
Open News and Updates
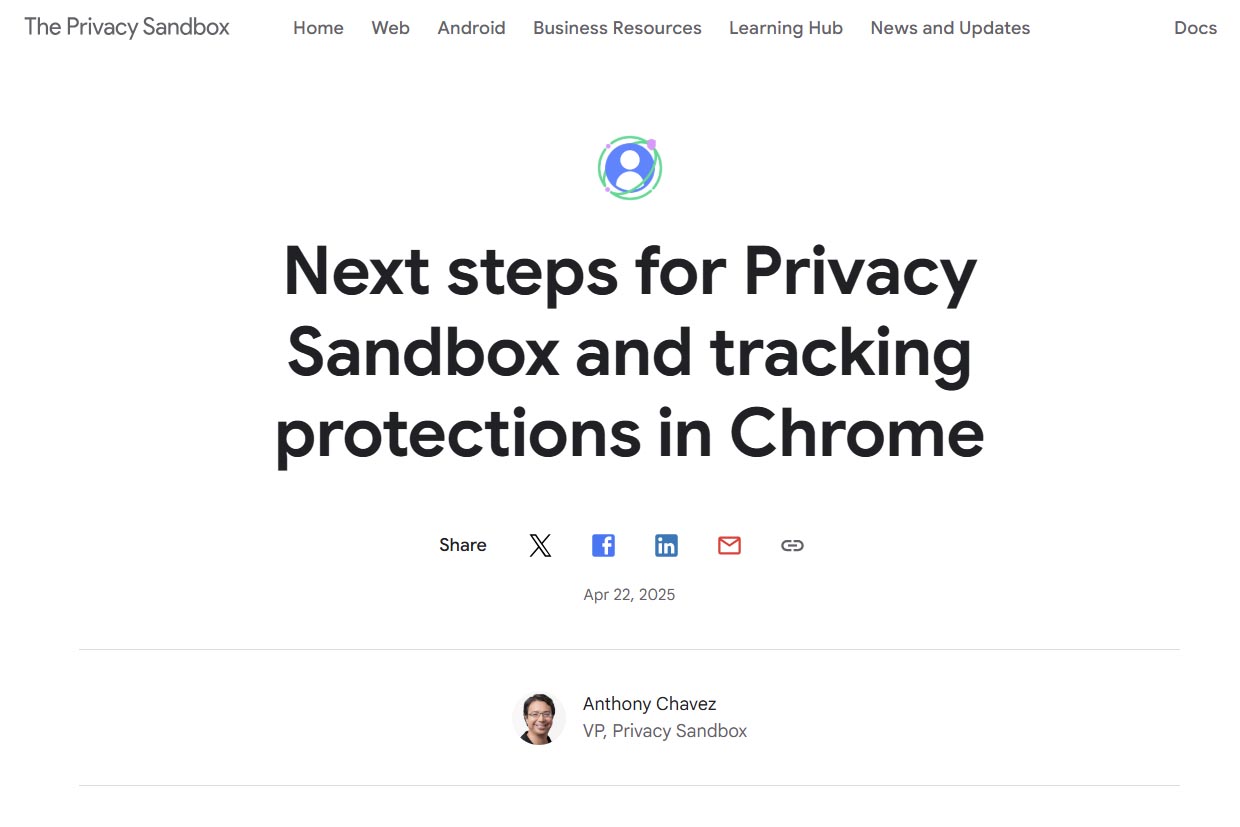click(950, 28)
